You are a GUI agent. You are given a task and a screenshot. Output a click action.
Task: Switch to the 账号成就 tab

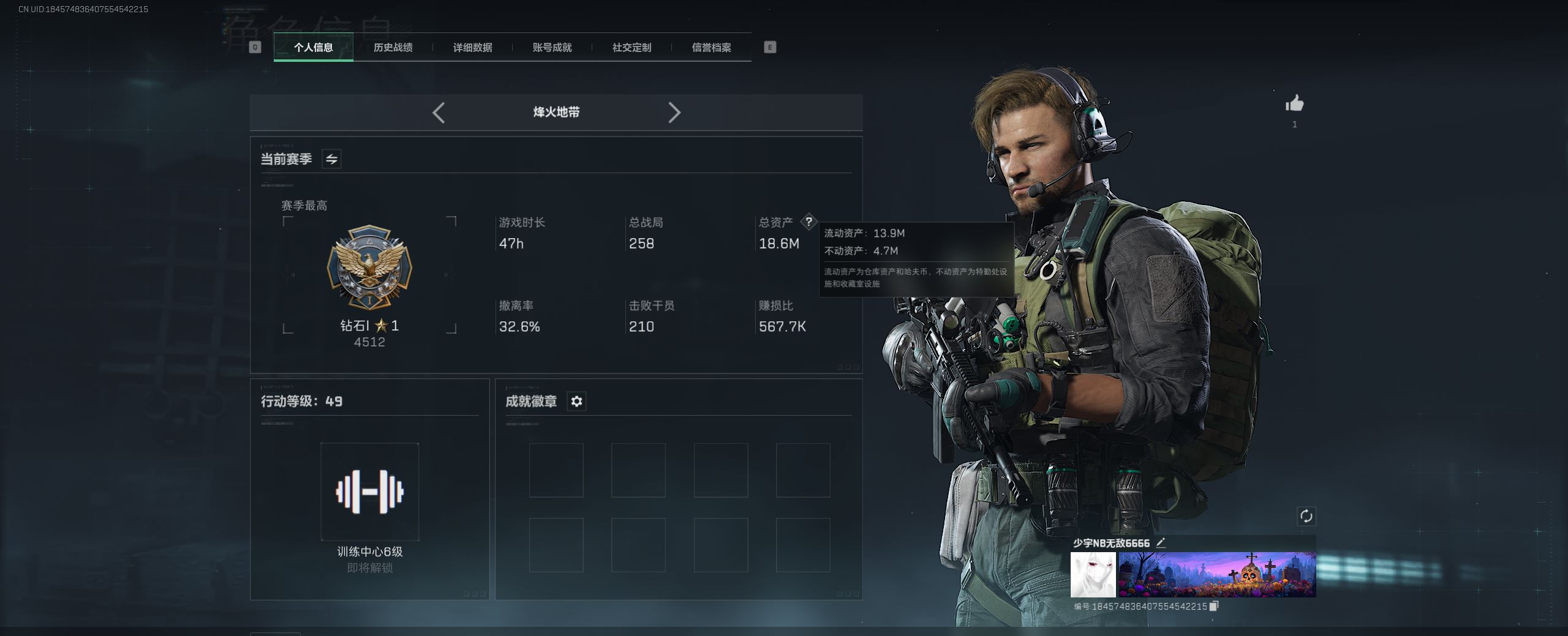(x=552, y=48)
